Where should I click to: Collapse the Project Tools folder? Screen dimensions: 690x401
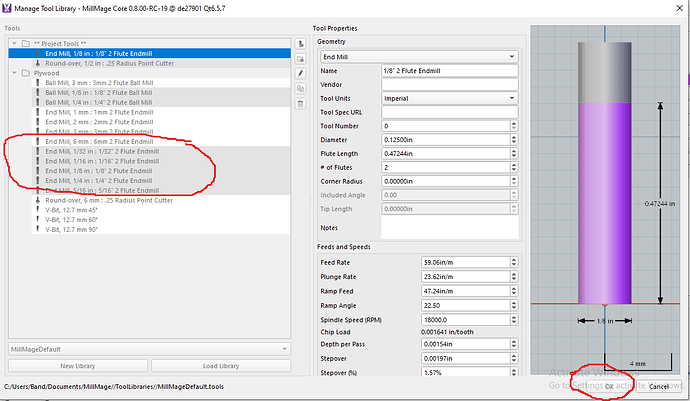click(x=13, y=45)
